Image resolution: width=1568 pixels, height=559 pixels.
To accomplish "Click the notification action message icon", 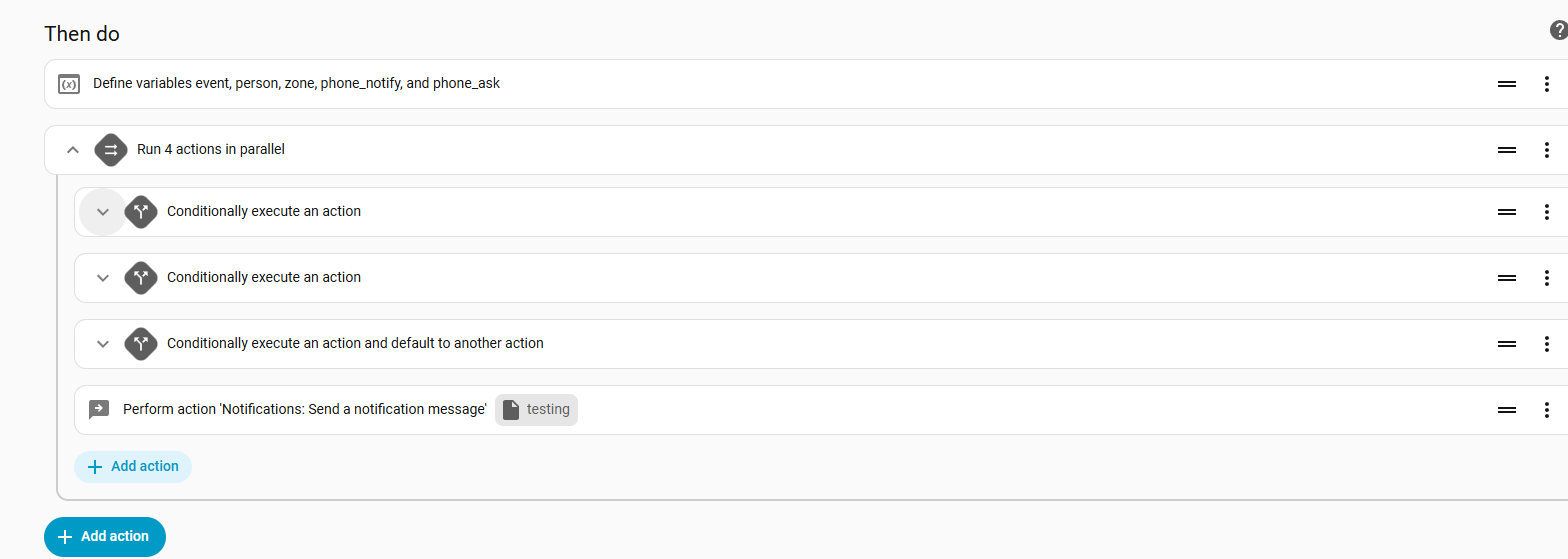I will (x=99, y=410).
